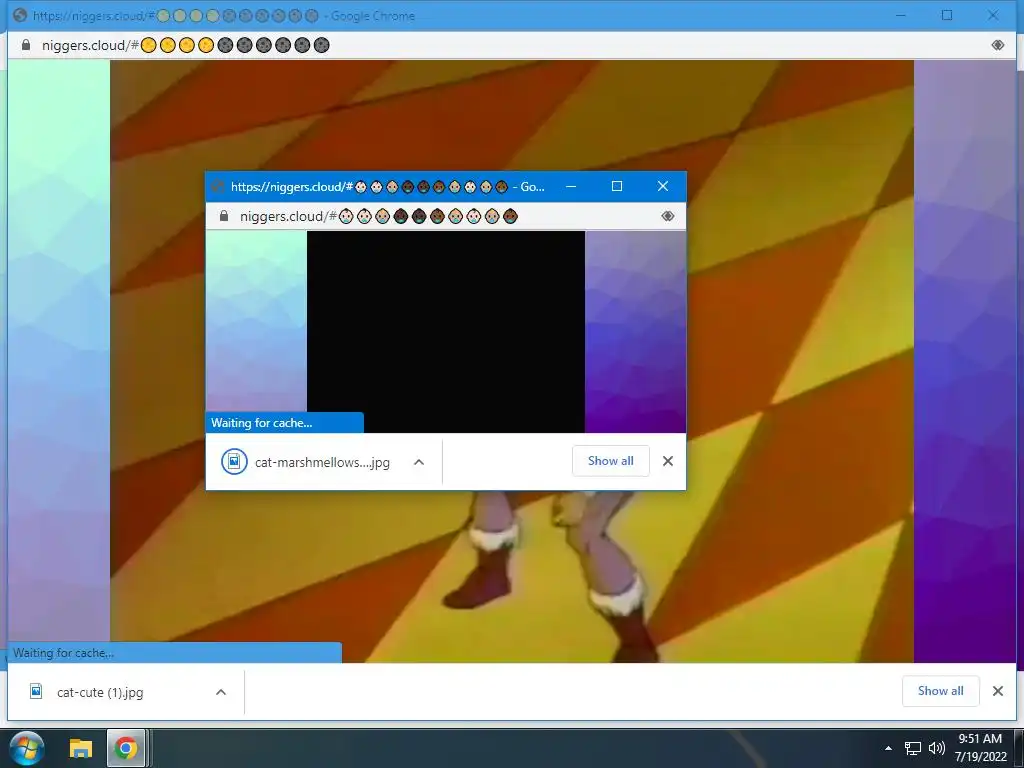Show hidden system tray icons
Screen dimensions: 1024x768
click(x=888, y=748)
